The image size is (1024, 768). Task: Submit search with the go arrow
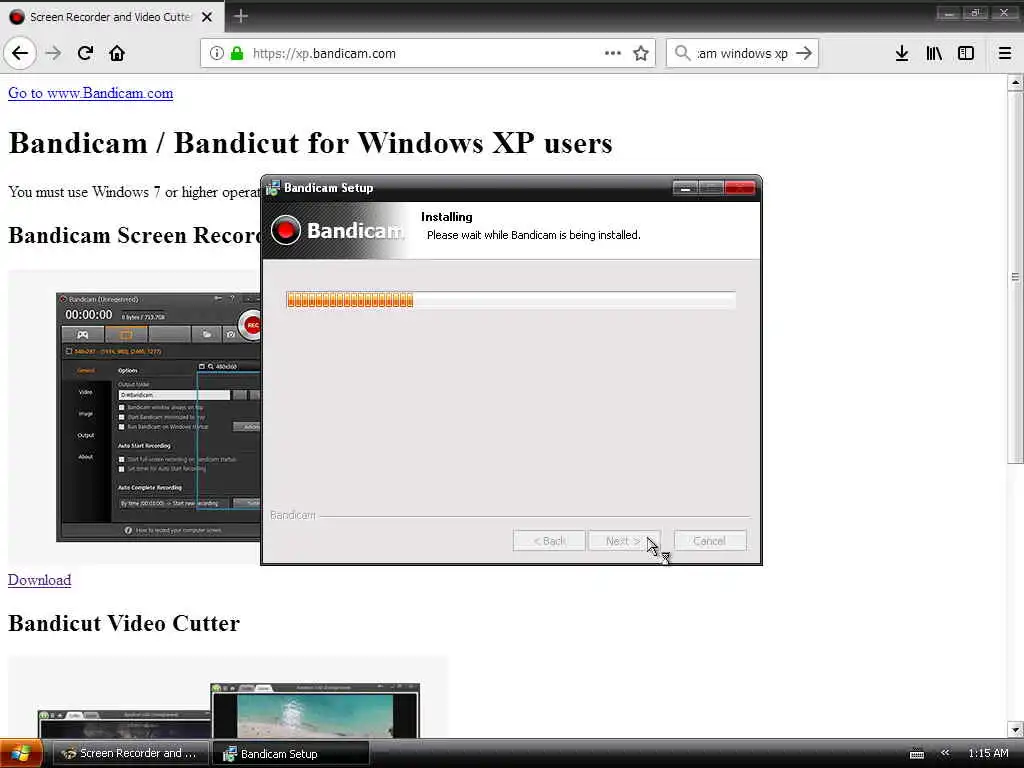point(805,53)
